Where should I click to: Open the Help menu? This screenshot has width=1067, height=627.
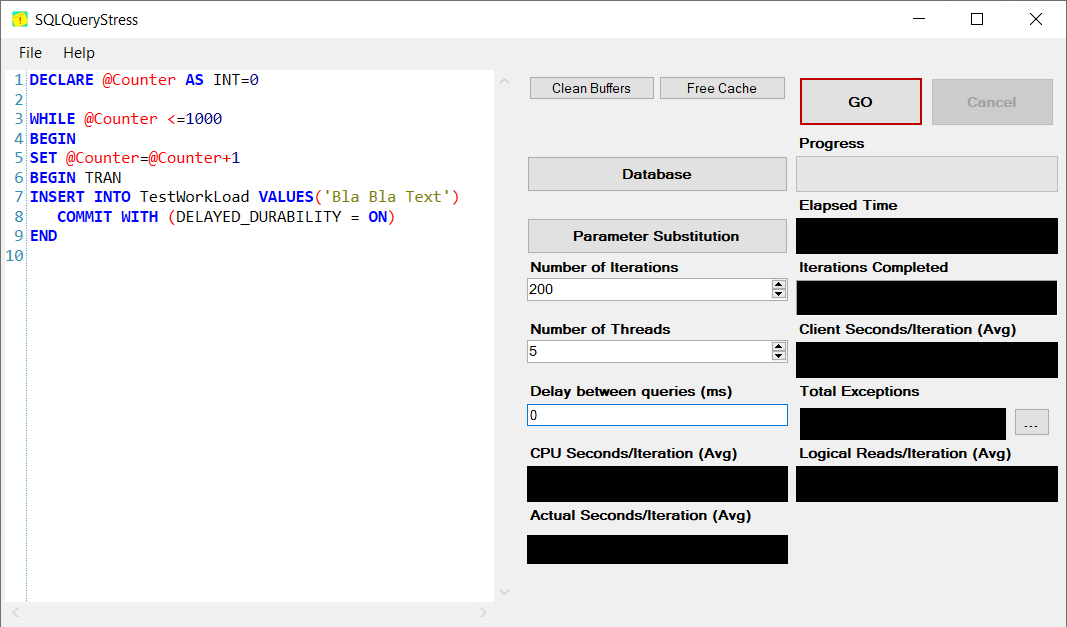pyautogui.click(x=79, y=52)
